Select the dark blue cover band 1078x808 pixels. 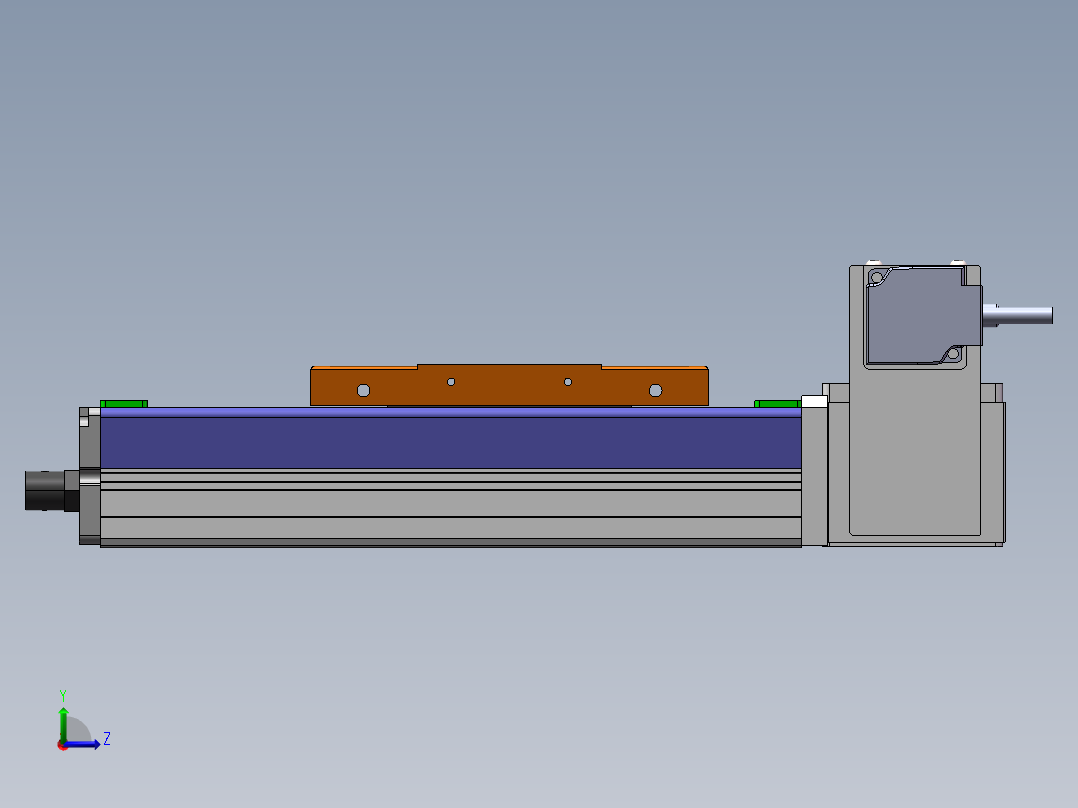[451, 443]
